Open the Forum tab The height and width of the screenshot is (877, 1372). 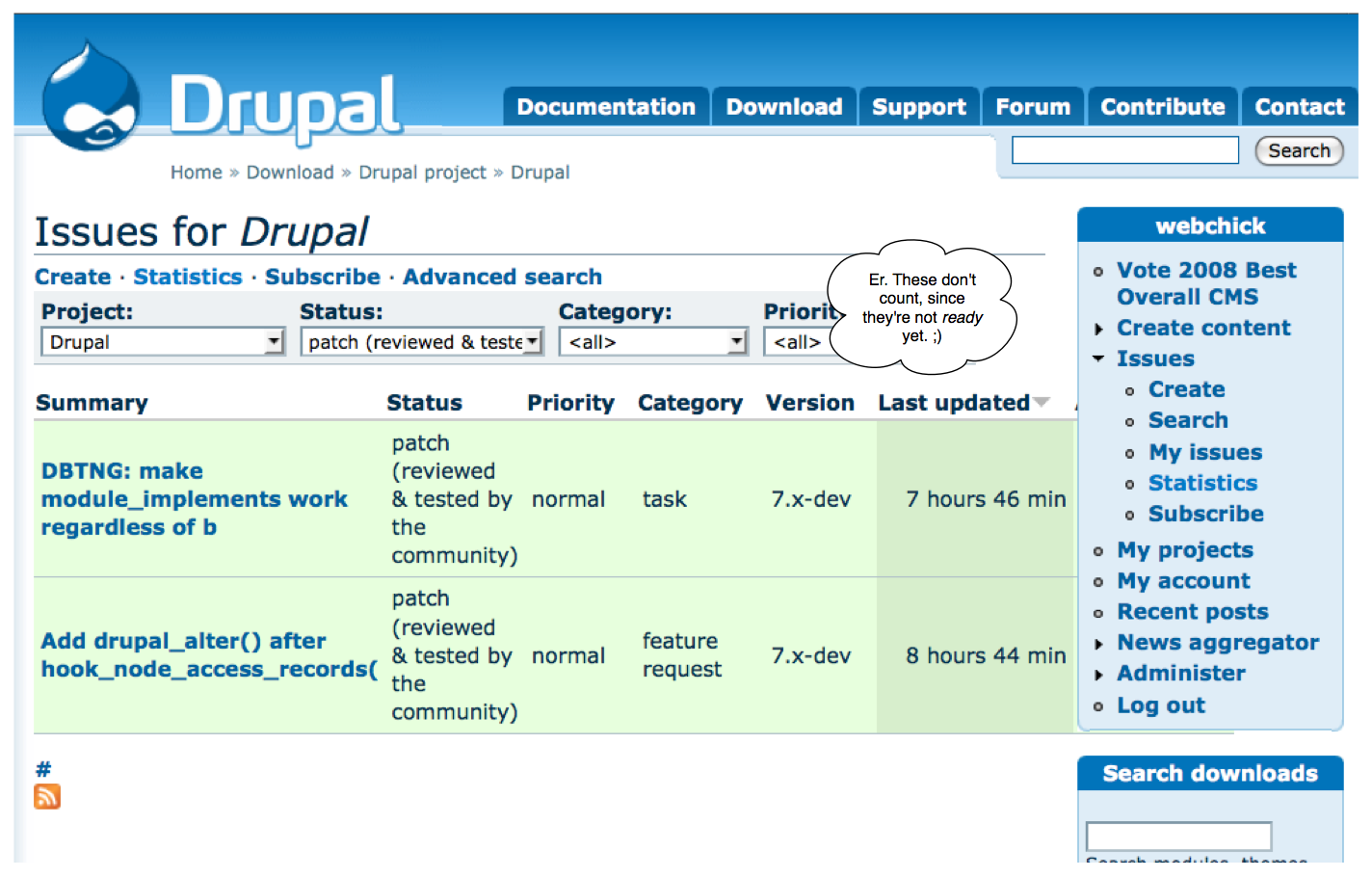(1033, 107)
